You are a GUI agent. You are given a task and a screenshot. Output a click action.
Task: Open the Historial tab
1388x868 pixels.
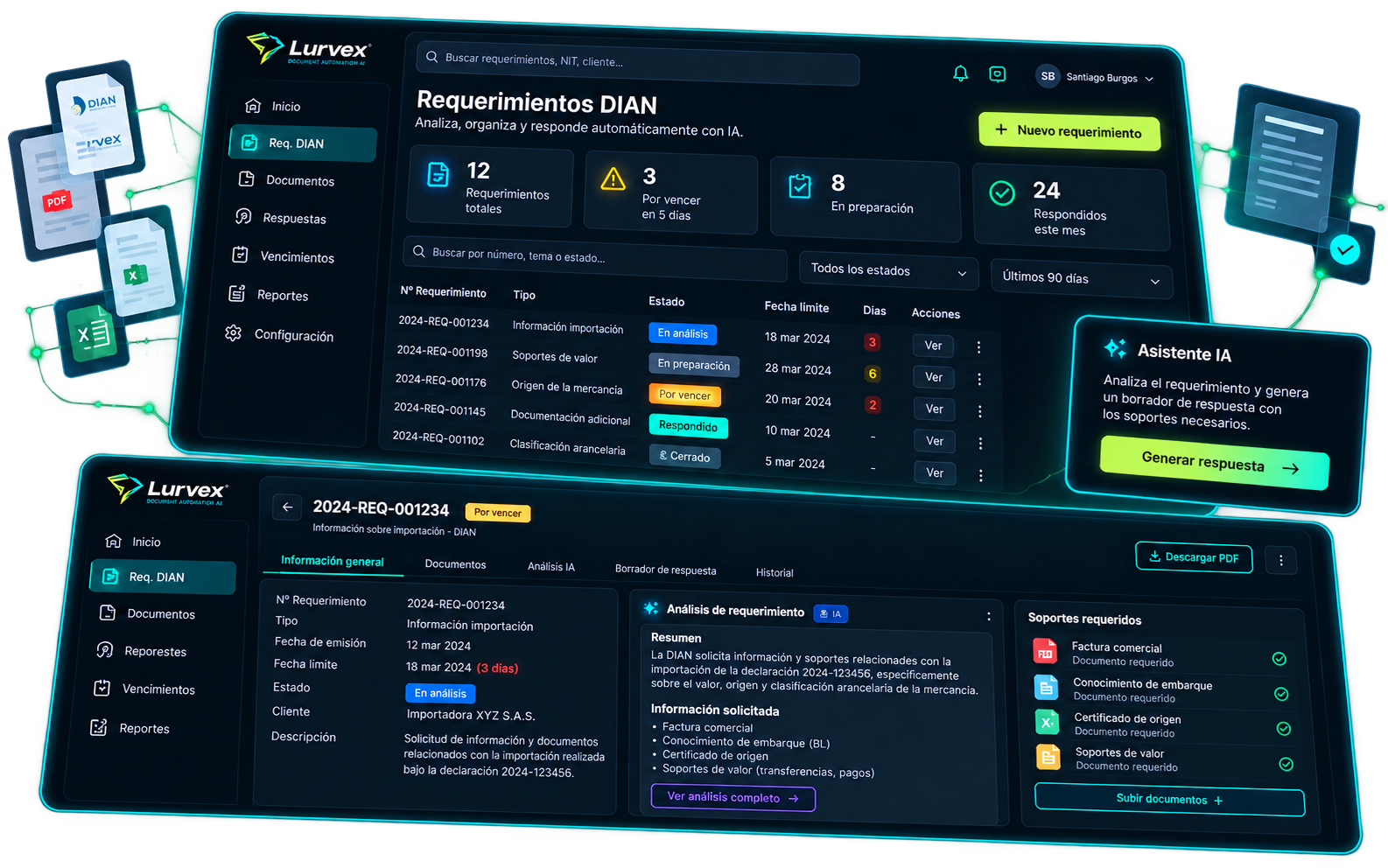775,573
